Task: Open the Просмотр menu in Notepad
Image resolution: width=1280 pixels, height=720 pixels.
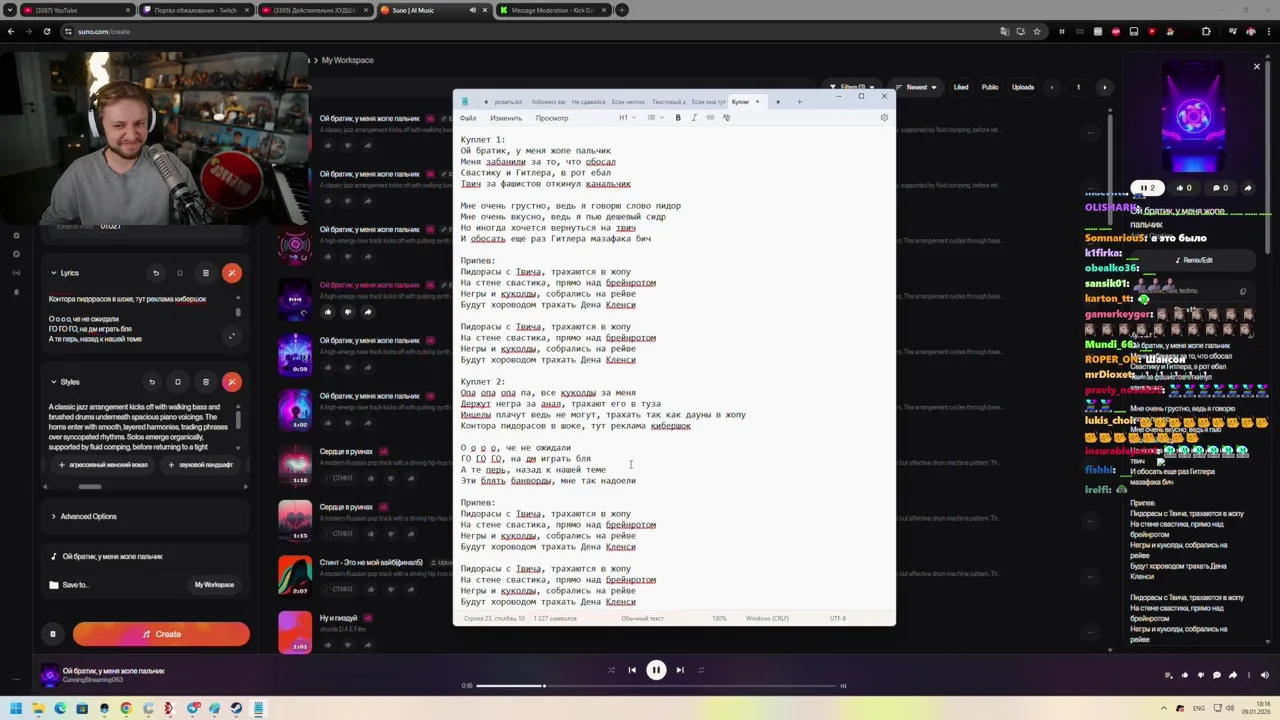Action: tap(552, 118)
